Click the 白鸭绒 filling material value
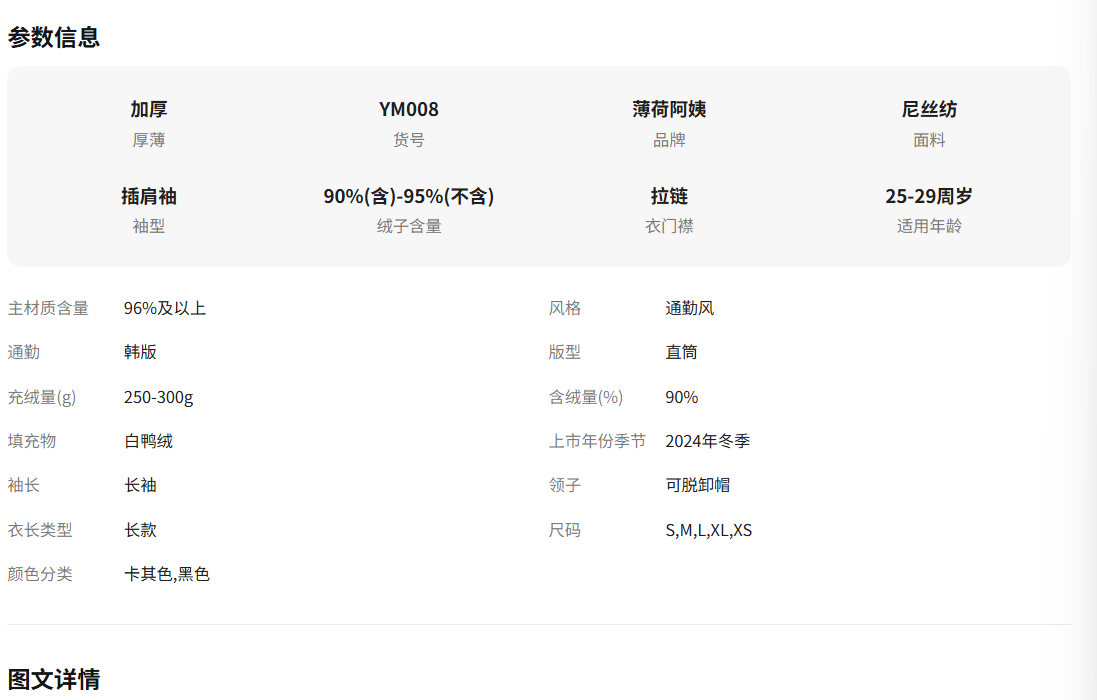The height and width of the screenshot is (700, 1097). pos(148,441)
